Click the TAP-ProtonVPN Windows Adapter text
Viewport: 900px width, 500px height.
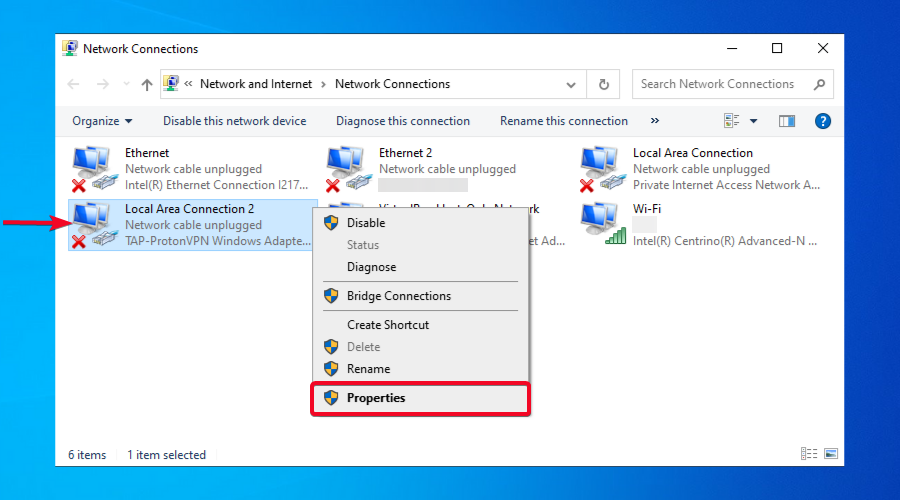tap(218, 241)
